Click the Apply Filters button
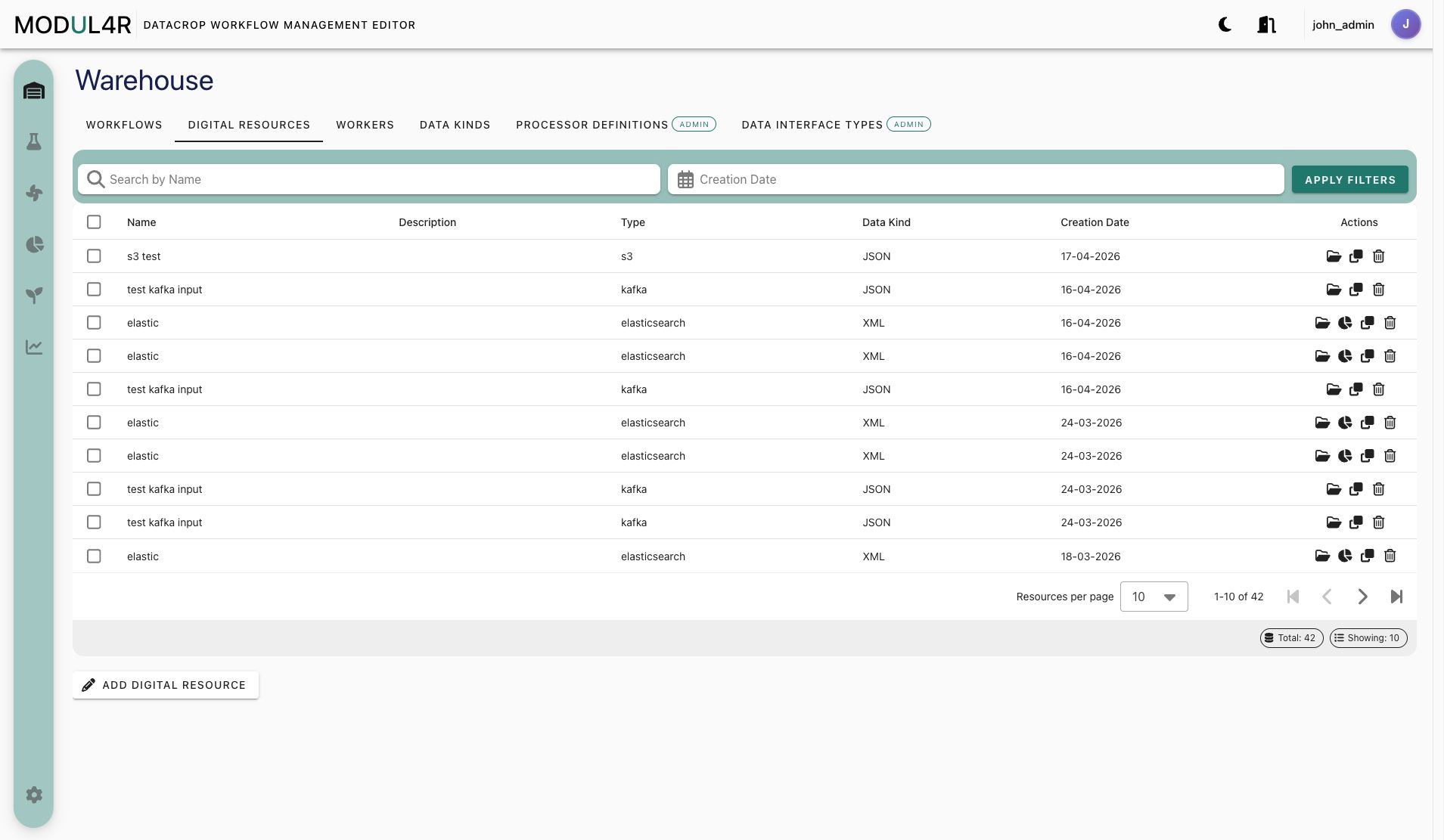The image size is (1444, 840). coord(1349,180)
